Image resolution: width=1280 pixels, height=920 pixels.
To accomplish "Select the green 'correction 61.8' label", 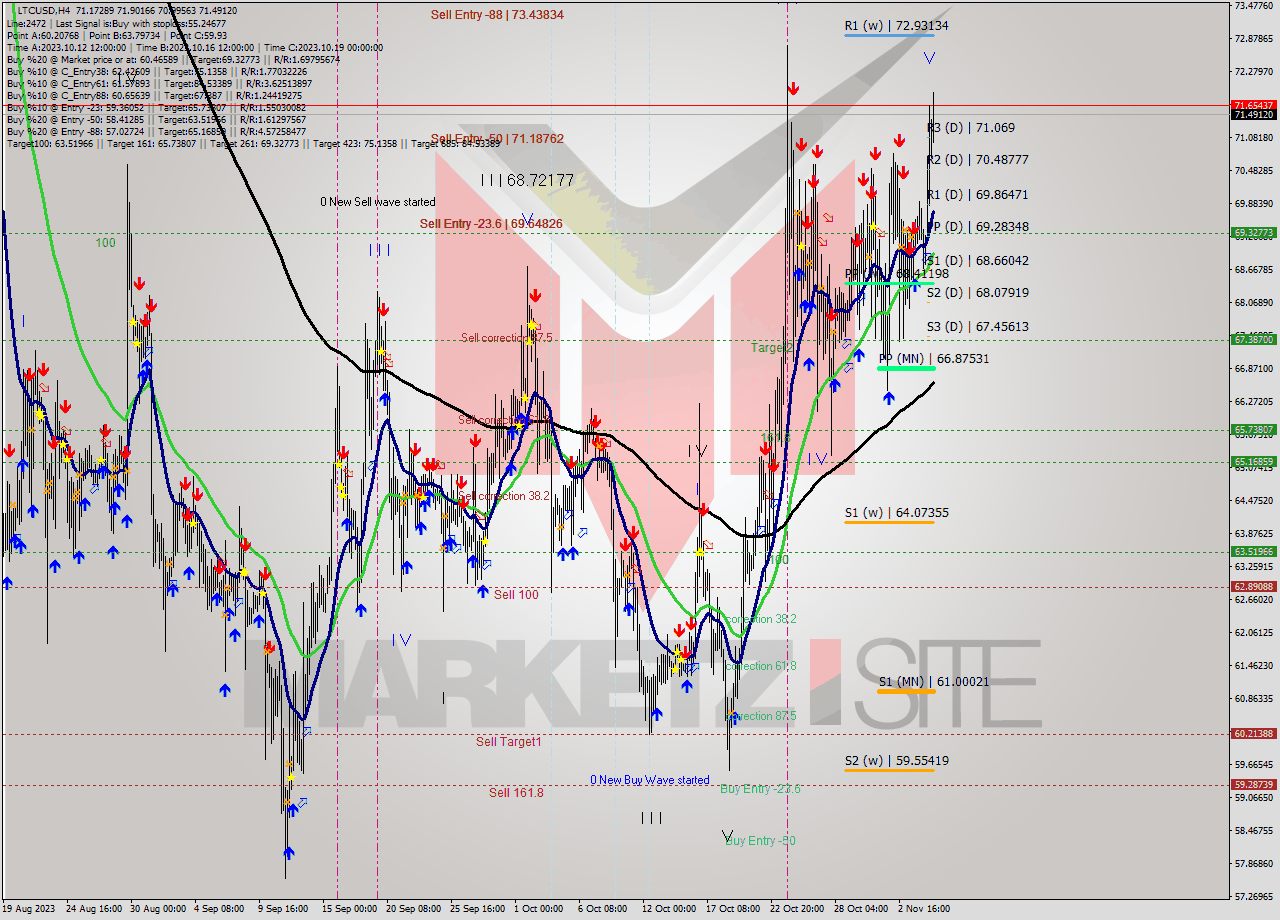I will pyautogui.click(x=762, y=666).
